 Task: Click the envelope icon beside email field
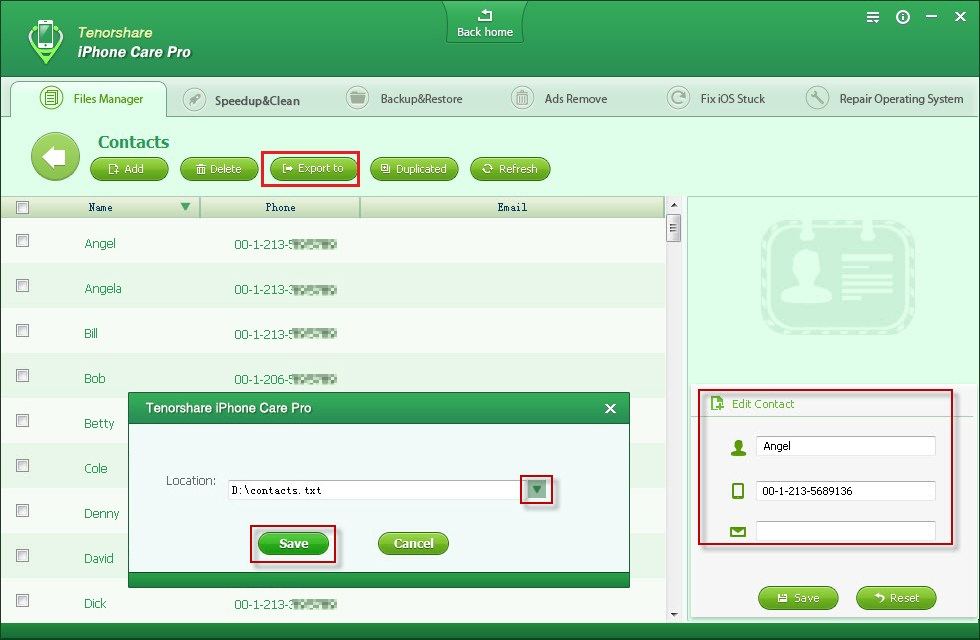point(738,532)
